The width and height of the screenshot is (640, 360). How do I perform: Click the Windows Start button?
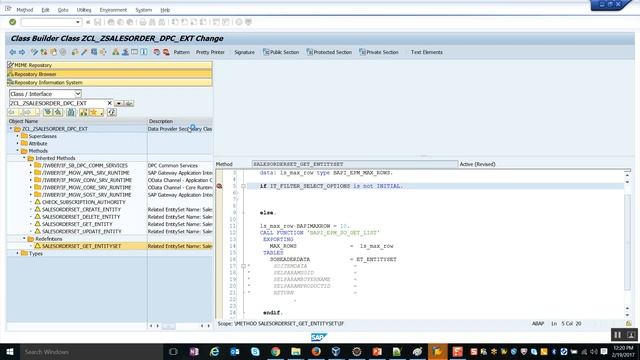point(10,351)
